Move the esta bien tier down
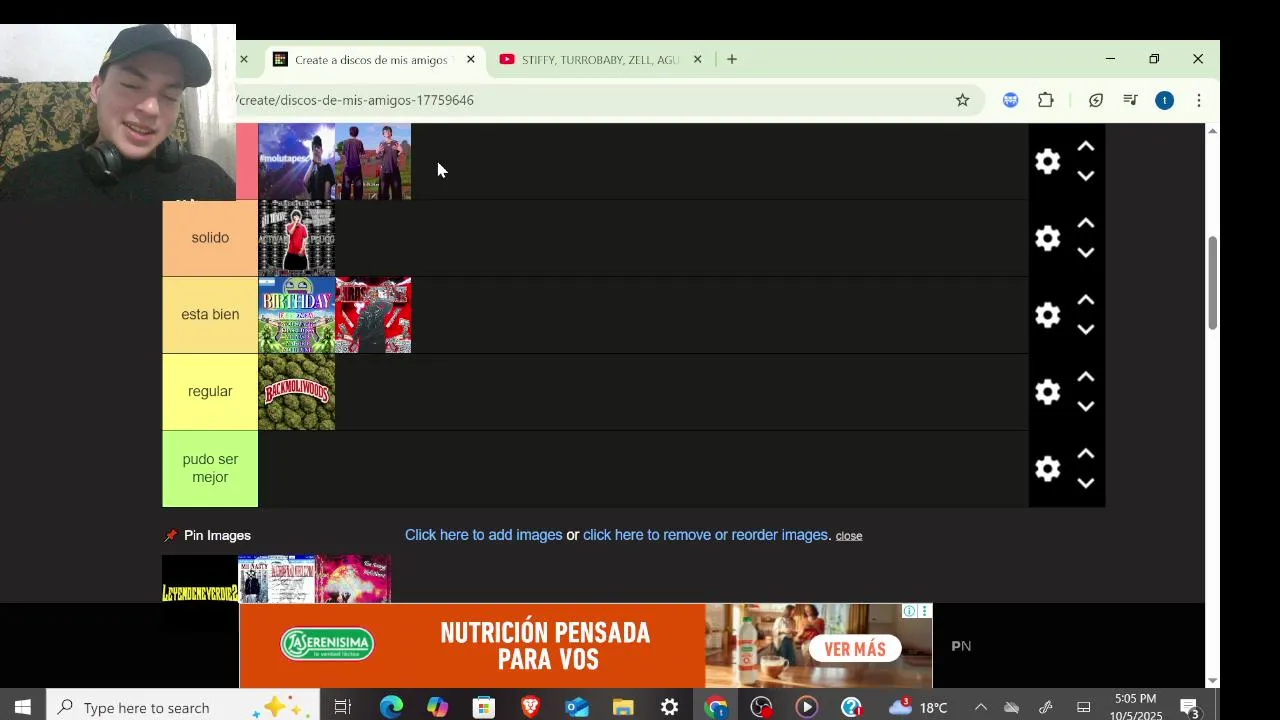The width and height of the screenshot is (1280, 720). point(1085,330)
